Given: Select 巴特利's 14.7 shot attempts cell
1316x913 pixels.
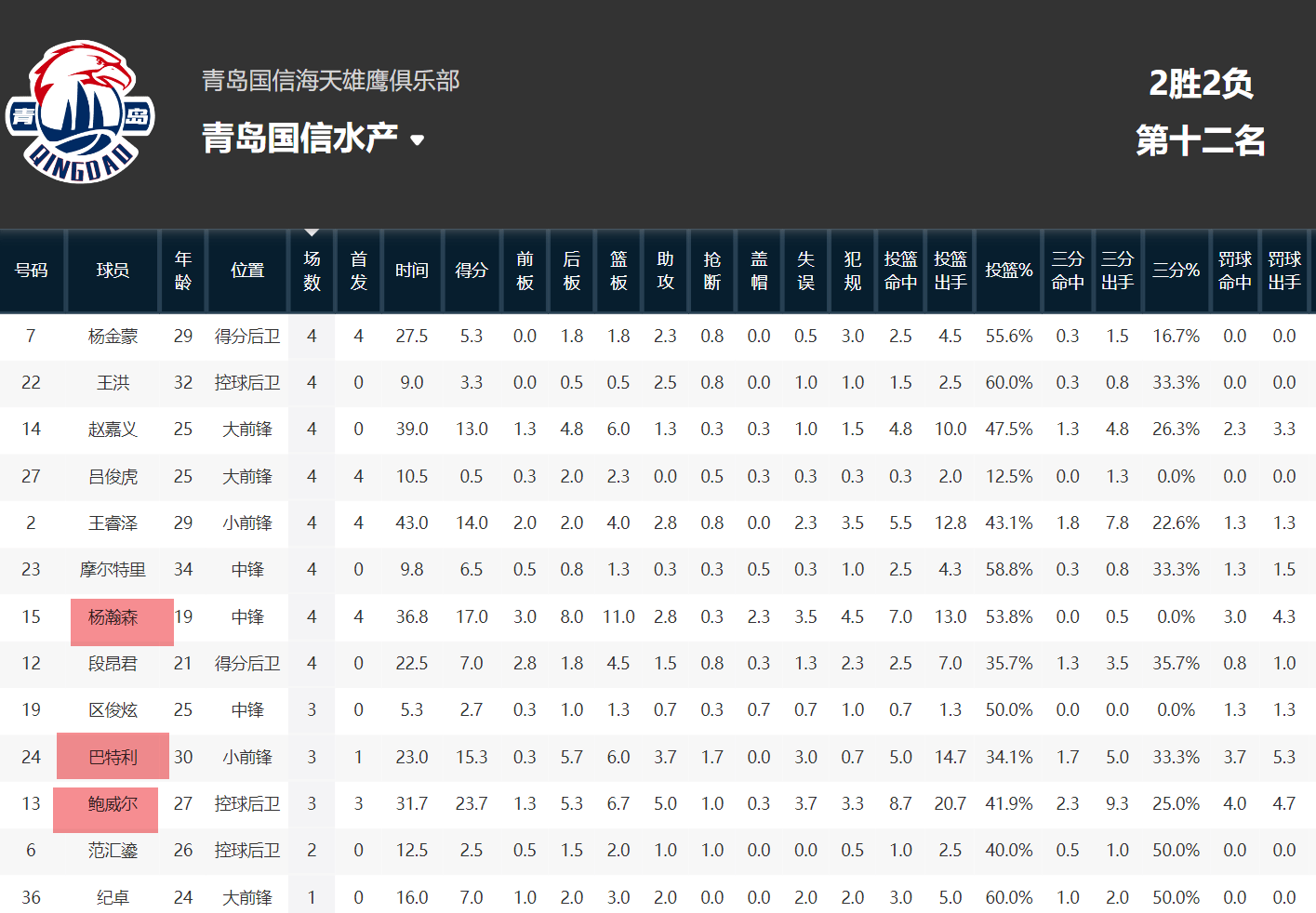Looking at the screenshot, I should pos(950,758).
